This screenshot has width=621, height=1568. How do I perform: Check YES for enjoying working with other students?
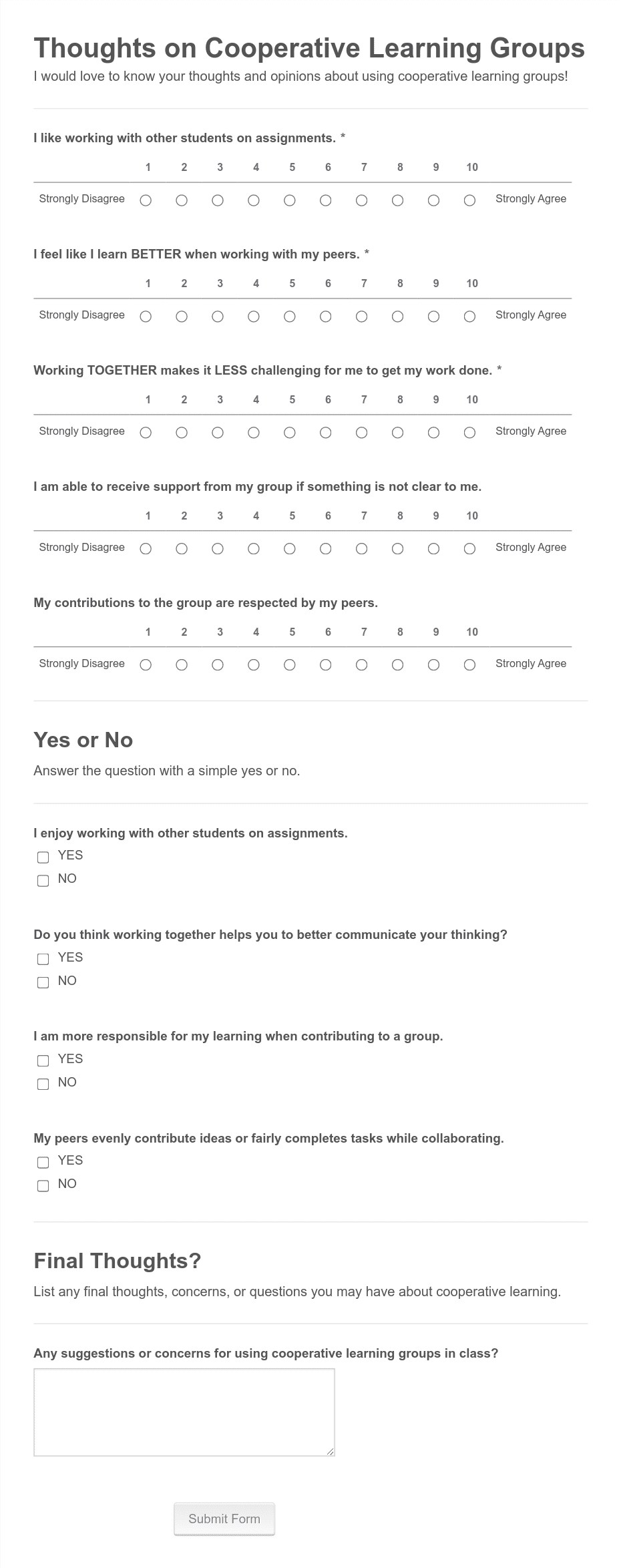pos(43,856)
